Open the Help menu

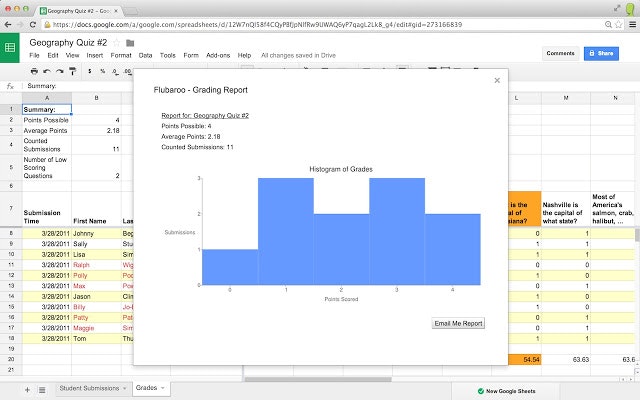coord(244,55)
